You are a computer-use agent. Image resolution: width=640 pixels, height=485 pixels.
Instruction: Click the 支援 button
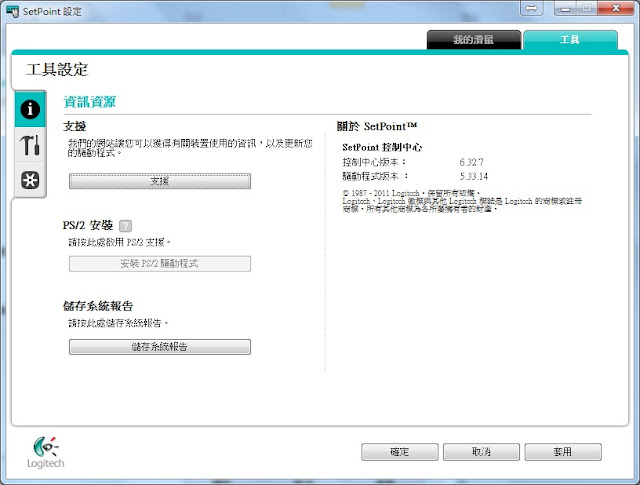click(x=160, y=181)
